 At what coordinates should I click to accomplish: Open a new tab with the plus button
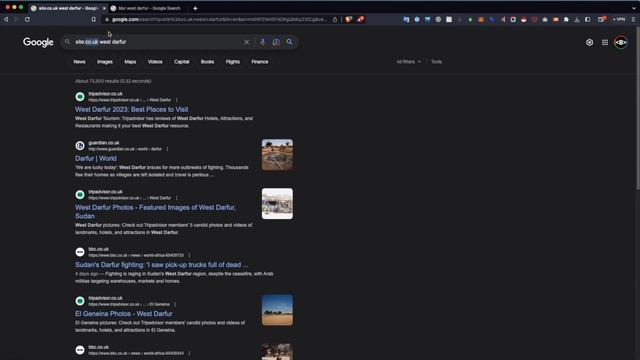click(195, 8)
